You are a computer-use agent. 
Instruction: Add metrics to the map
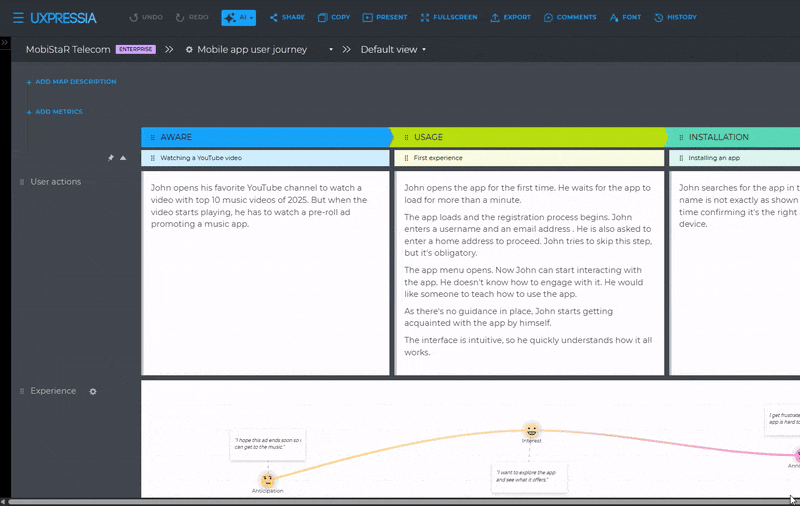point(55,112)
